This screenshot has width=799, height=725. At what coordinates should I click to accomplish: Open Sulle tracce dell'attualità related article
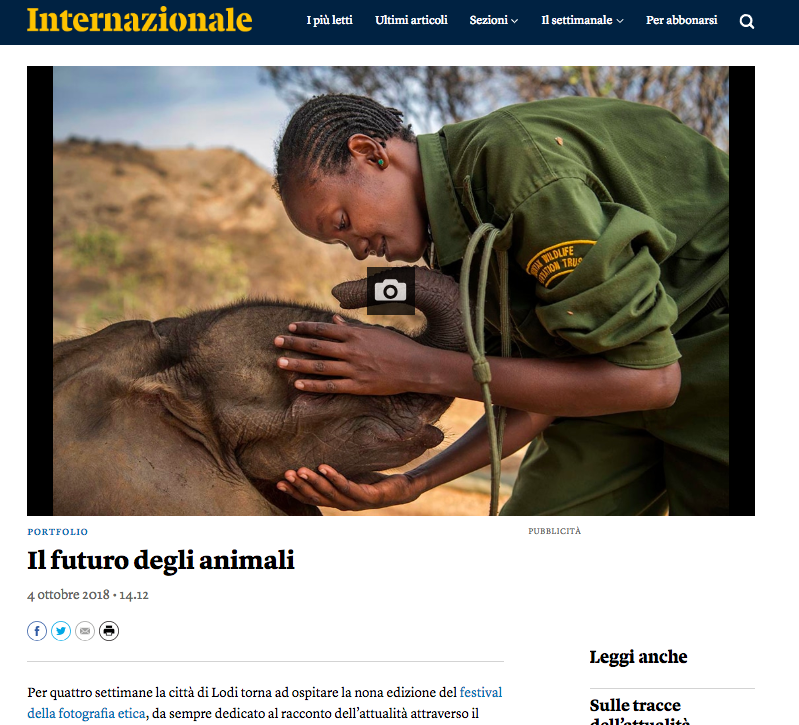(640, 711)
